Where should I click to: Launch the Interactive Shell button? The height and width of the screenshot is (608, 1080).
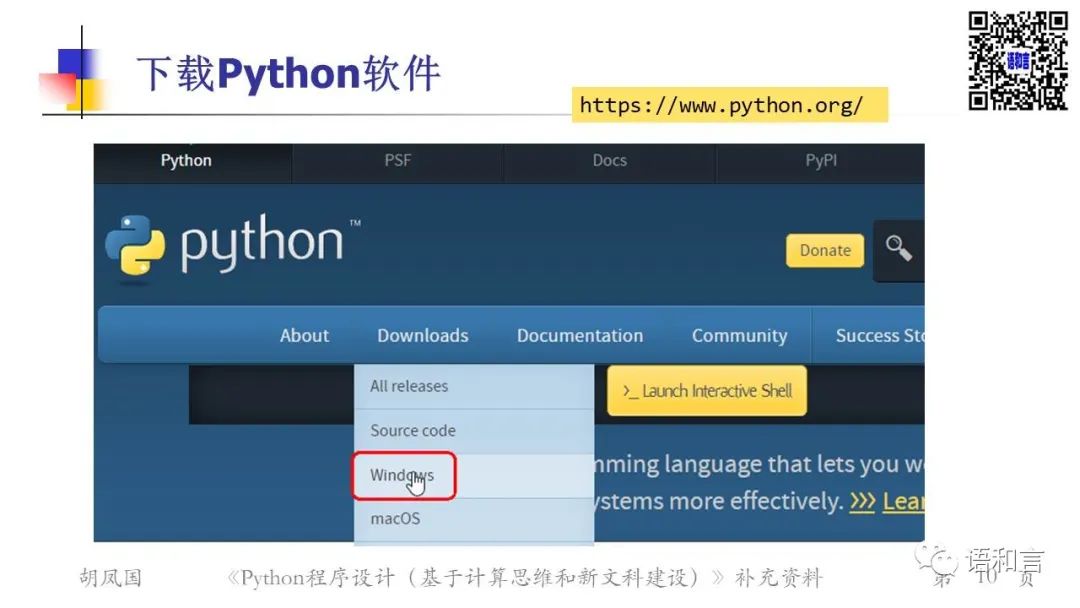707,390
